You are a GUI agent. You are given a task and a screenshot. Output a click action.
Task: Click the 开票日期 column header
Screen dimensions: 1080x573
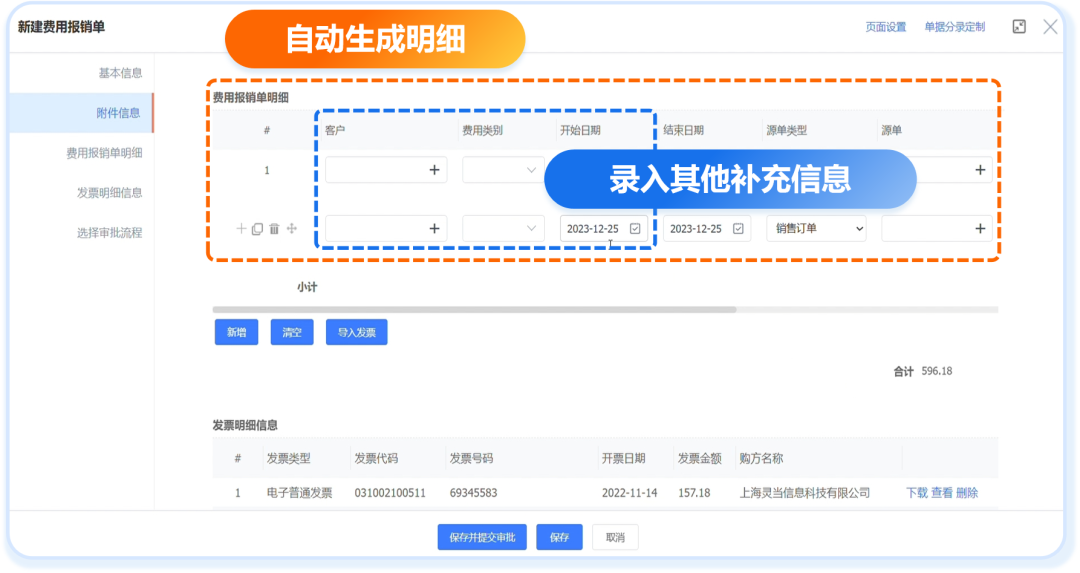pos(623,459)
